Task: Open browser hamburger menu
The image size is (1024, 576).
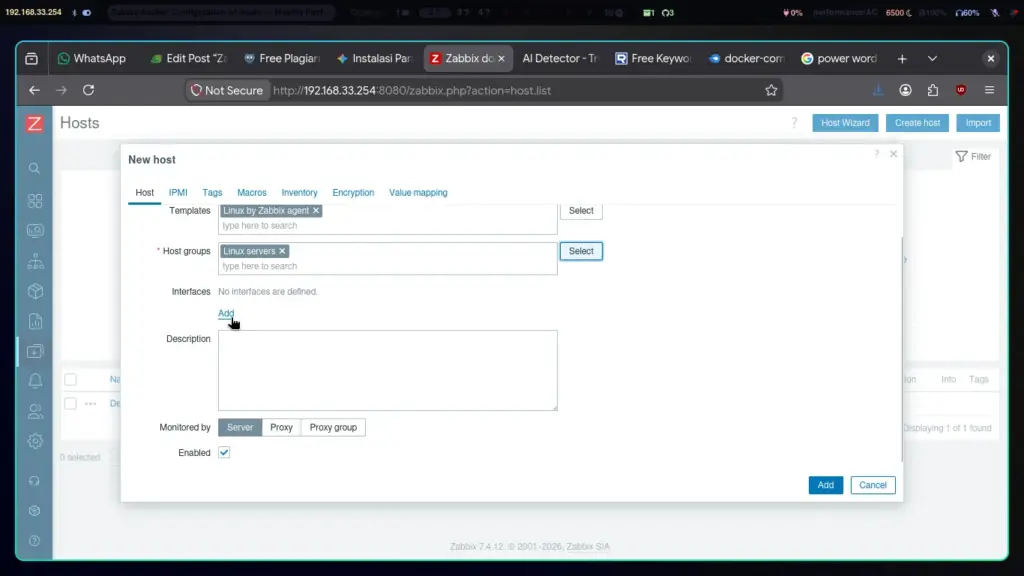Action: 989,90
